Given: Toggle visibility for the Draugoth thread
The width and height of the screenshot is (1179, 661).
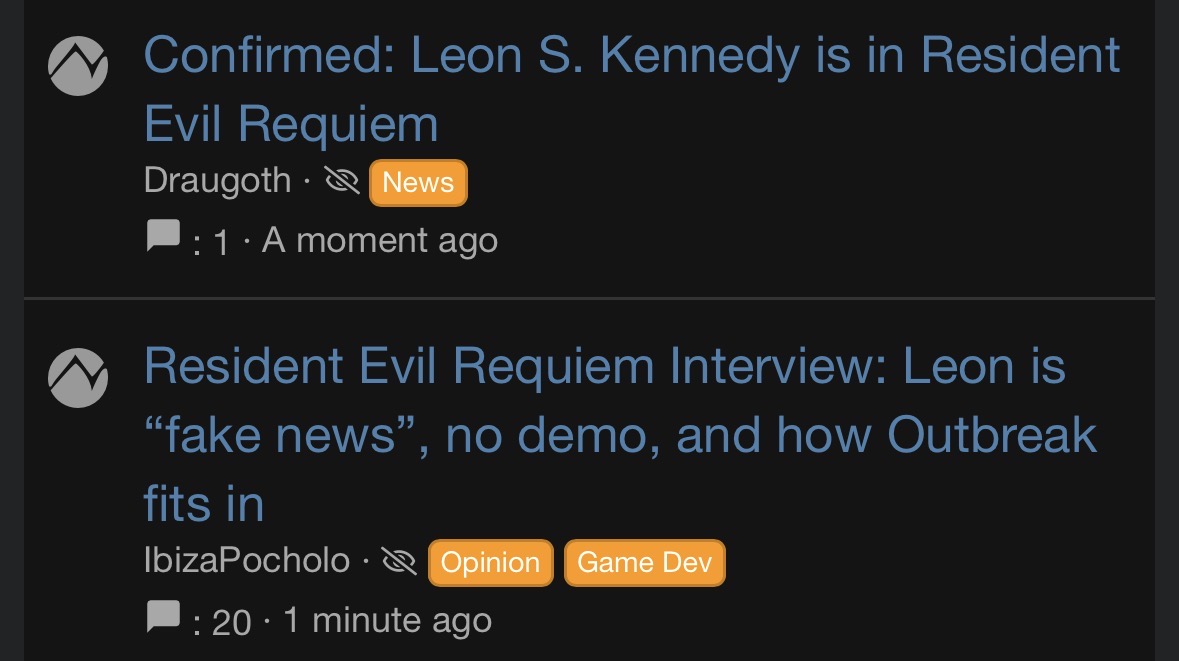Looking at the screenshot, I should (x=344, y=181).
